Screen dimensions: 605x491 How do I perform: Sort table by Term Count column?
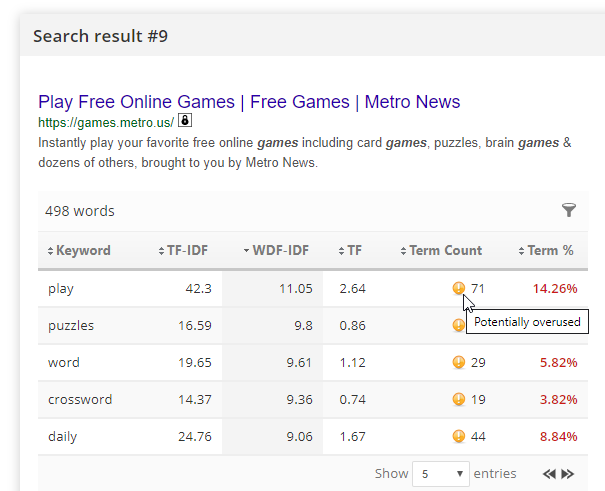(x=440, y=251)
